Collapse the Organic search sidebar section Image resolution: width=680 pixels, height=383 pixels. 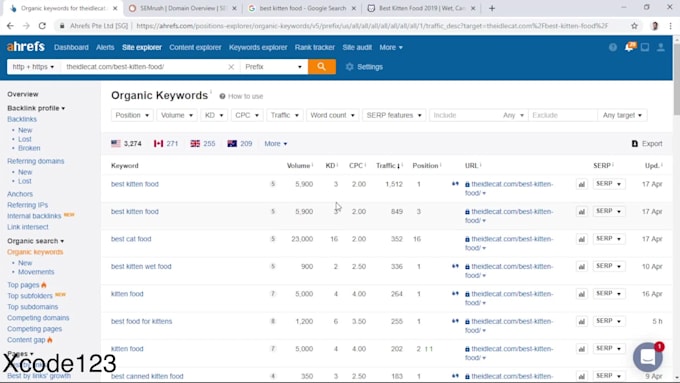tap(36, 241)
